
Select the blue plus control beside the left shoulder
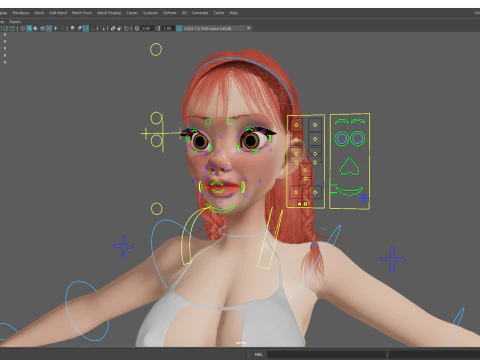pyautogui.click(x=124, y=246)
